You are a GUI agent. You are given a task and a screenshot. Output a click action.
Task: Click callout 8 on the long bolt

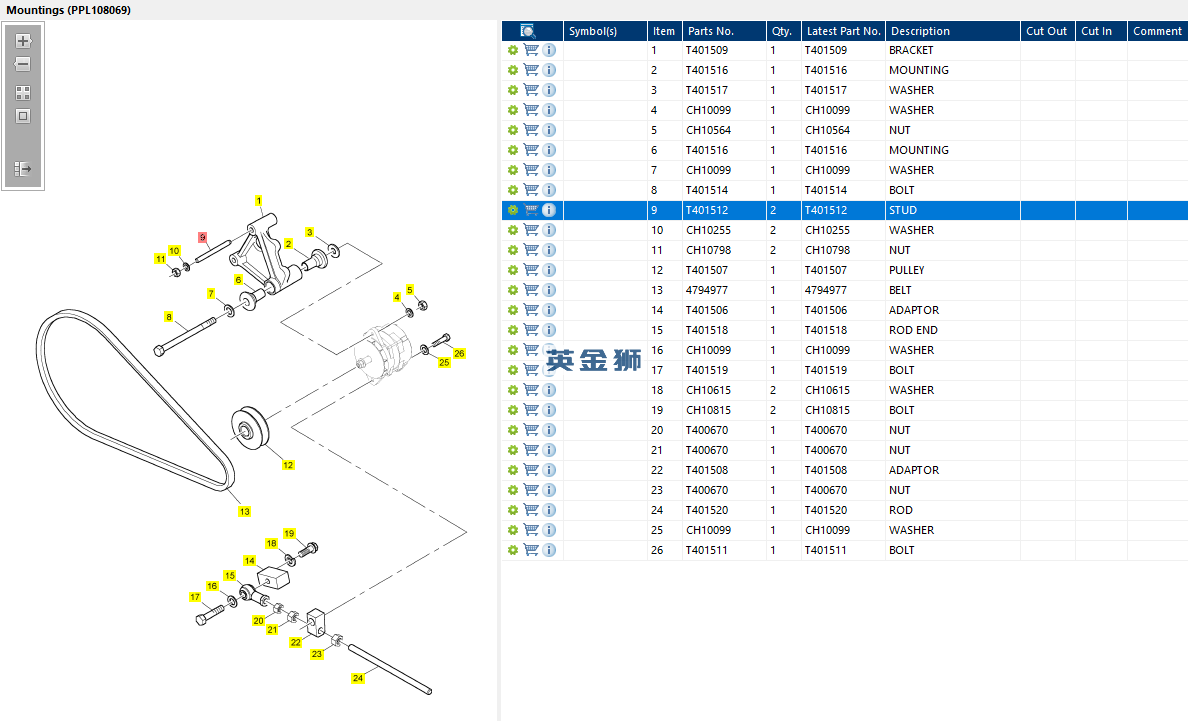click(168, 317)
